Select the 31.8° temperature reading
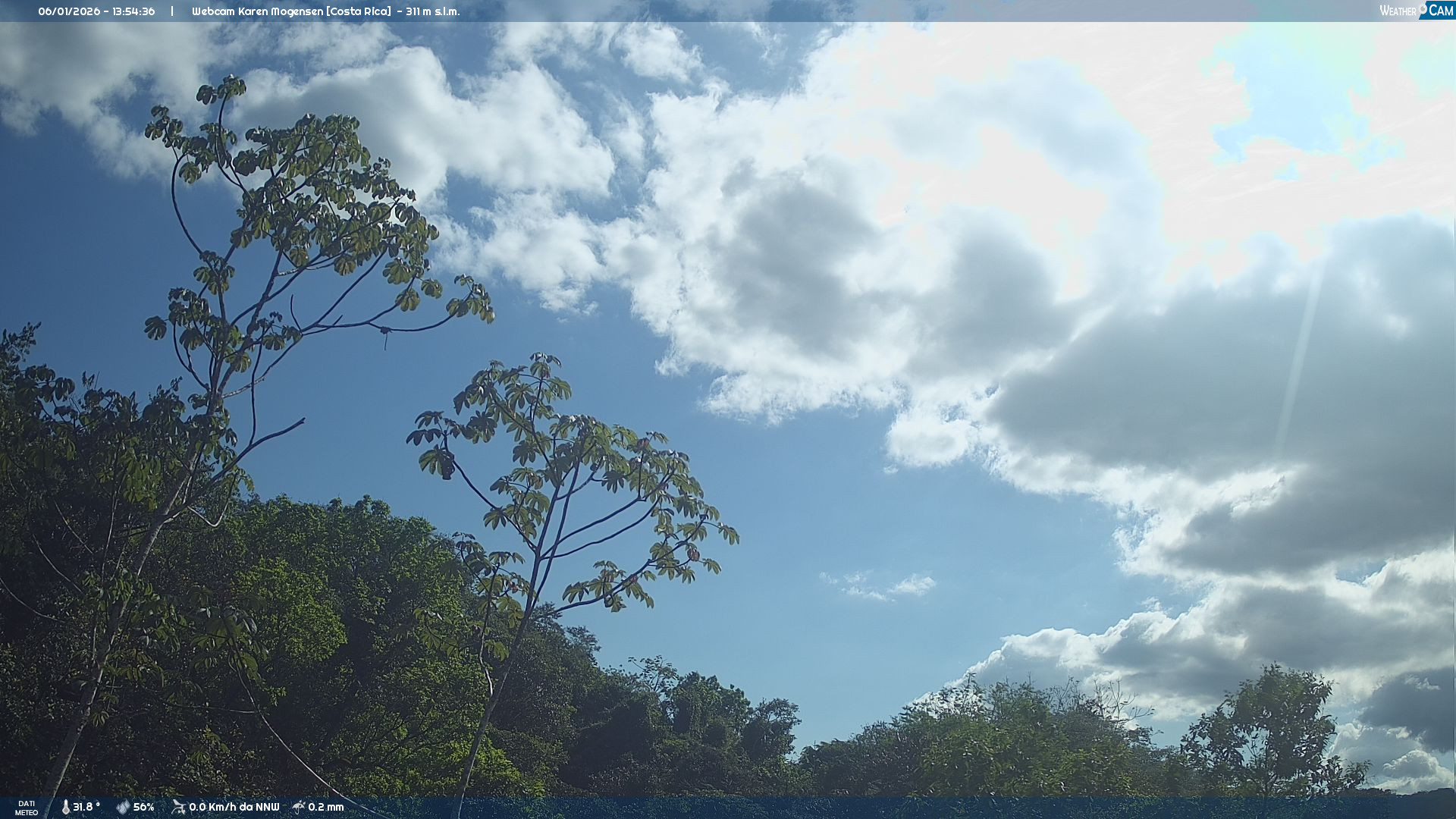This screenshot has width=1456, height=819. click(86, 807)
